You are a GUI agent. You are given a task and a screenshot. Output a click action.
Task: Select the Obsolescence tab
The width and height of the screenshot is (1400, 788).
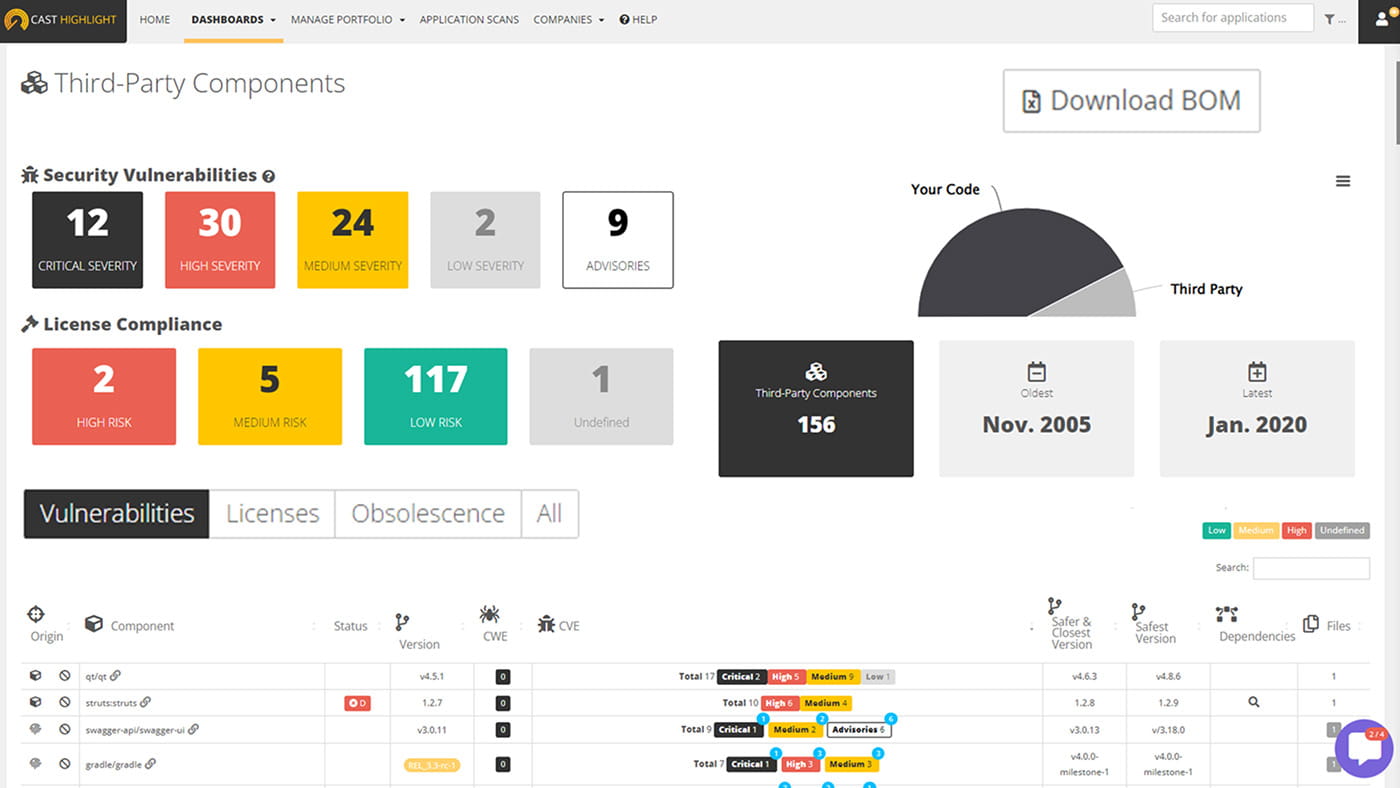(428, 513)
